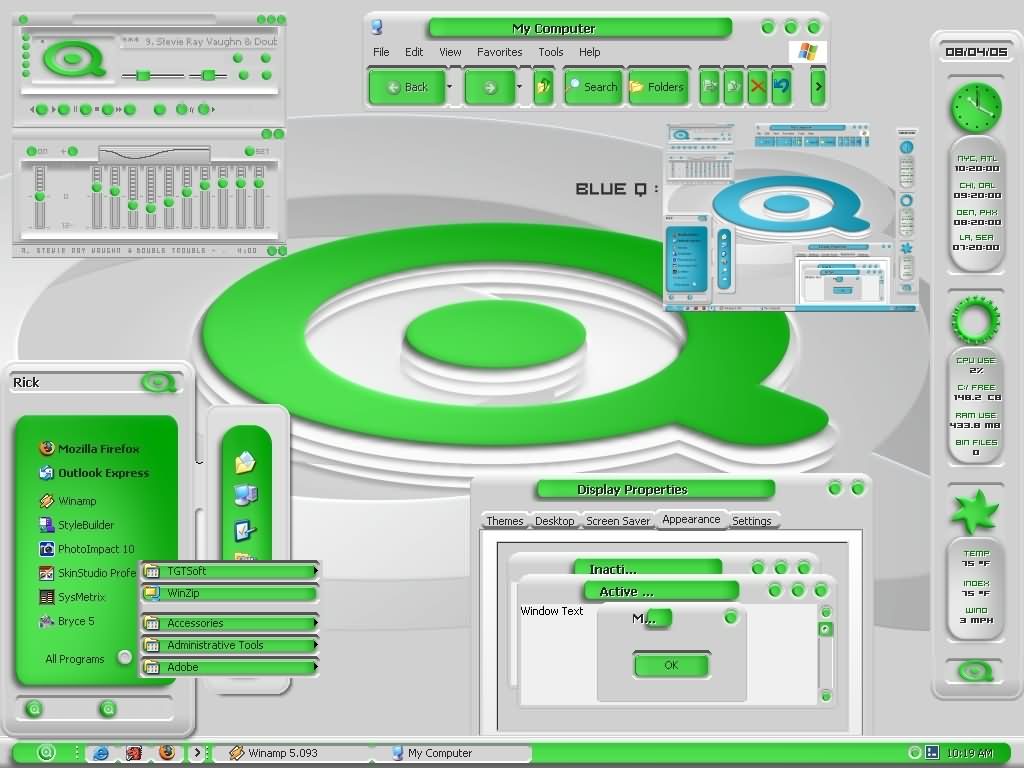Skip to previous track in Winamp

click(x=41, y=110)
